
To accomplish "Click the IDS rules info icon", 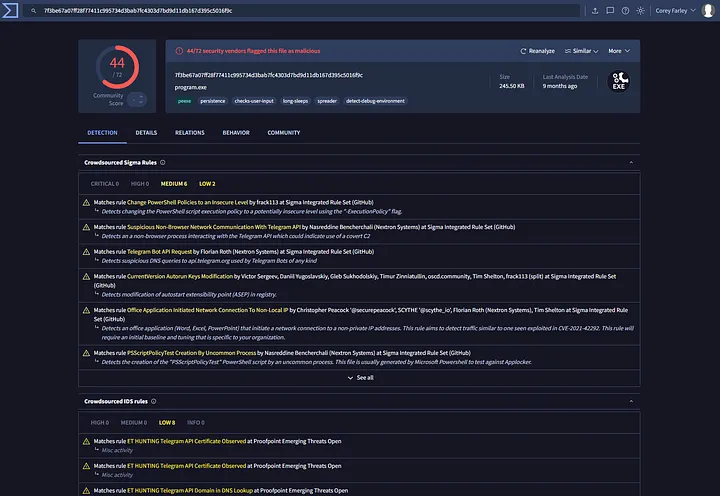I will [x=153, y=401].
